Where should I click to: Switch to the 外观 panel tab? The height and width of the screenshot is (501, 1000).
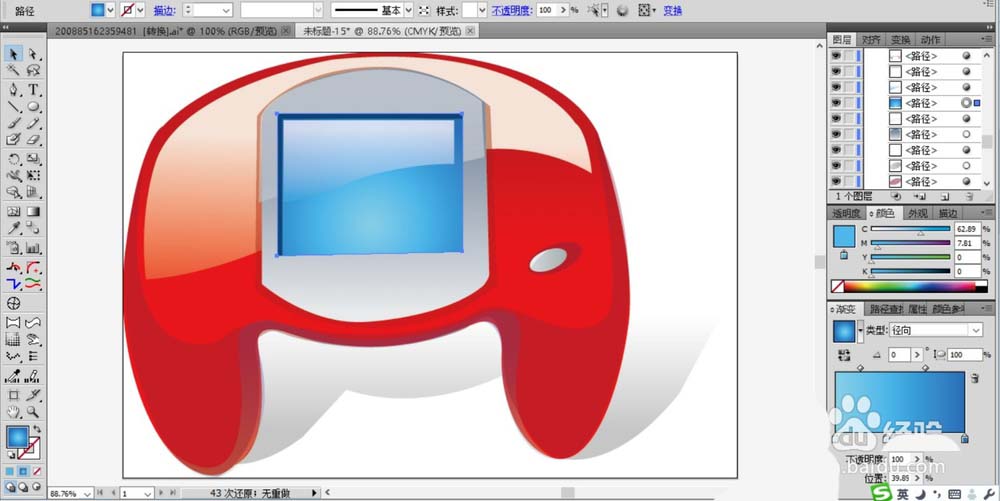918,214
